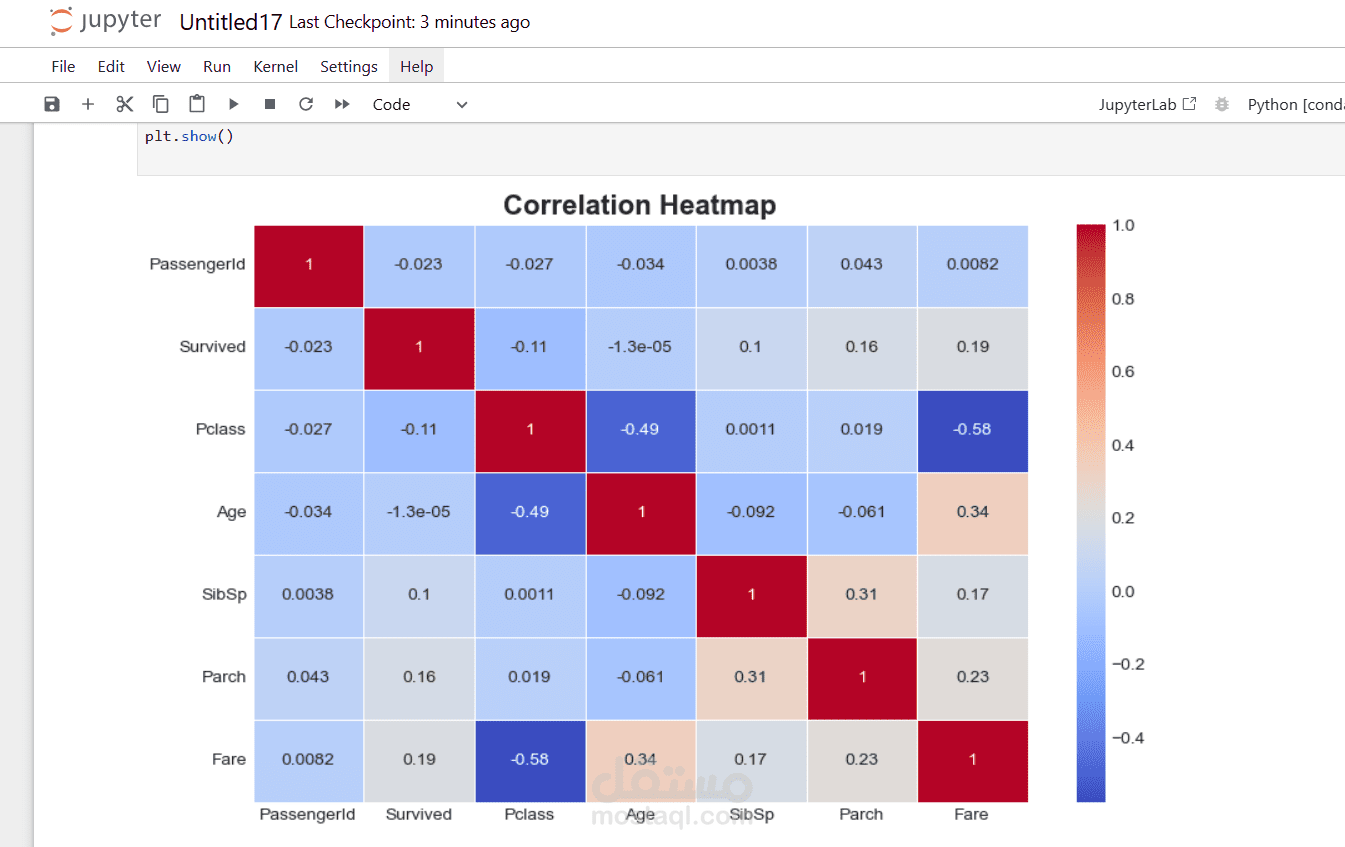Open the cell type Code dropdown

419,104
